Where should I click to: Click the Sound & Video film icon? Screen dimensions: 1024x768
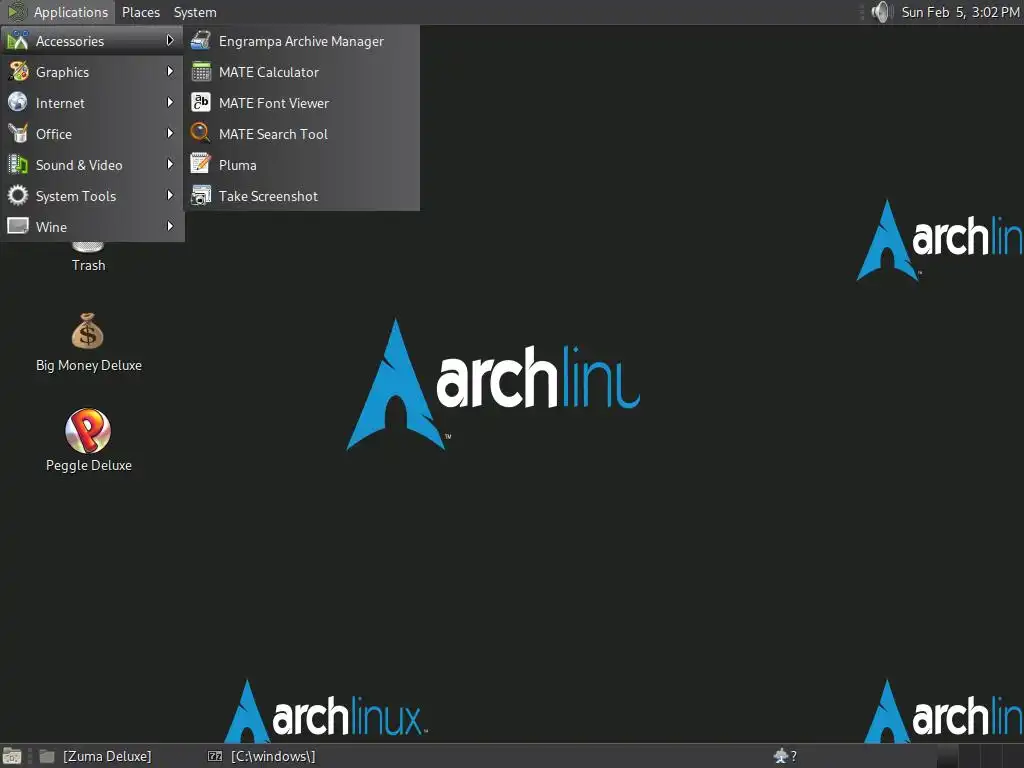pyautogui.click(x=18, y=164)
